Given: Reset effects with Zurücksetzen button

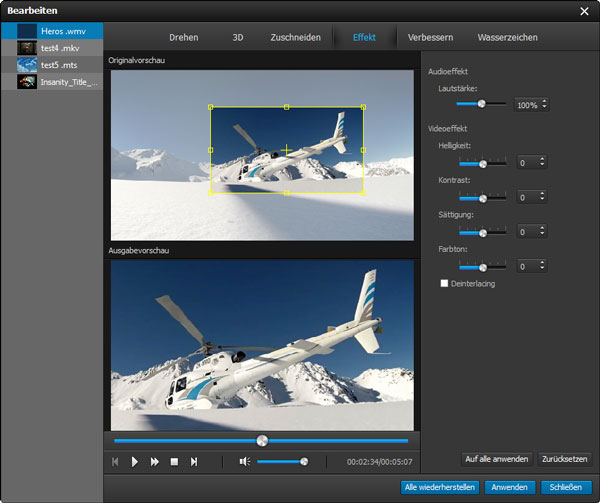Looking at the screenshot, I should [x=564, y=459].
